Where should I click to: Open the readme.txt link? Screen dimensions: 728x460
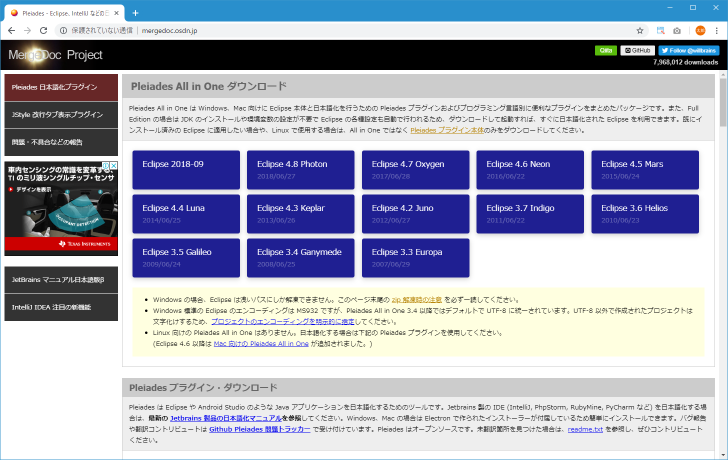pyautogui.click(x=585, y=429)
